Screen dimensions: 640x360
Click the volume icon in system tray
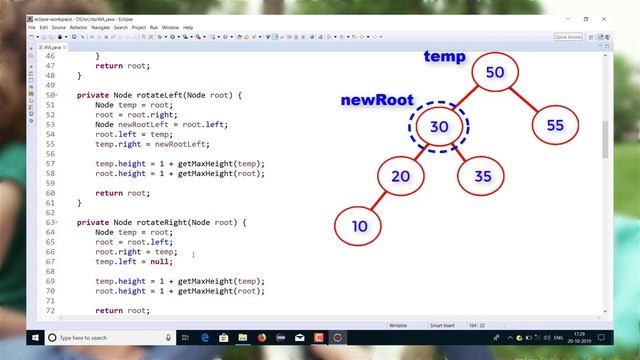coord(547,338)
